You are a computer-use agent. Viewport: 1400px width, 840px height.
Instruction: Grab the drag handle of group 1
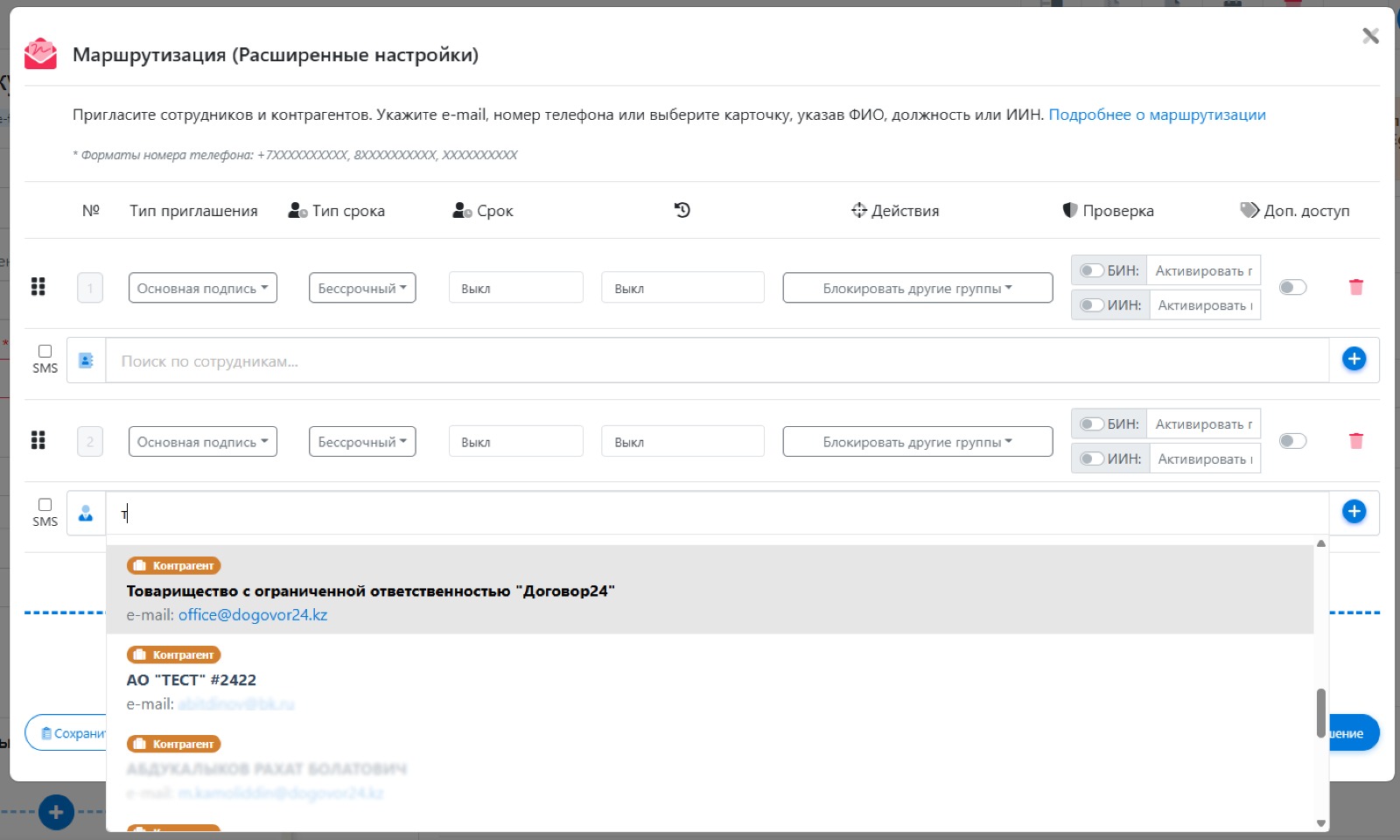(x=38, y=287)
